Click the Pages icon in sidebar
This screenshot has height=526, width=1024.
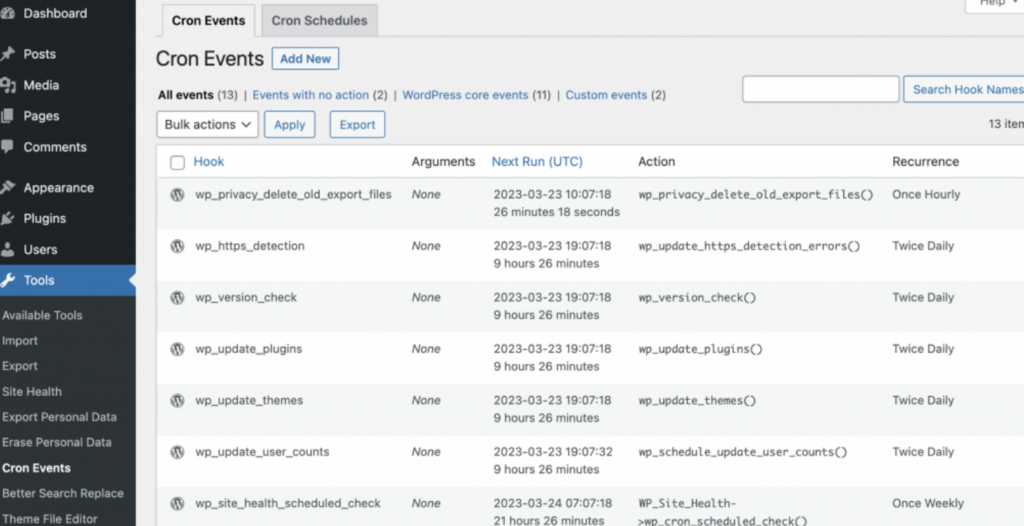point(7,116)
